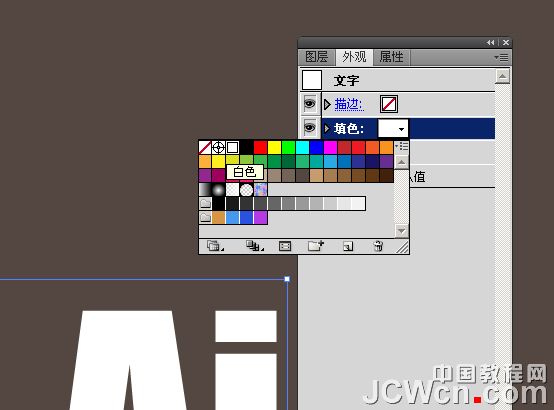Pick the pastel blue-pink pattern swatch
The image size is (554, 410).
(260, 190)
